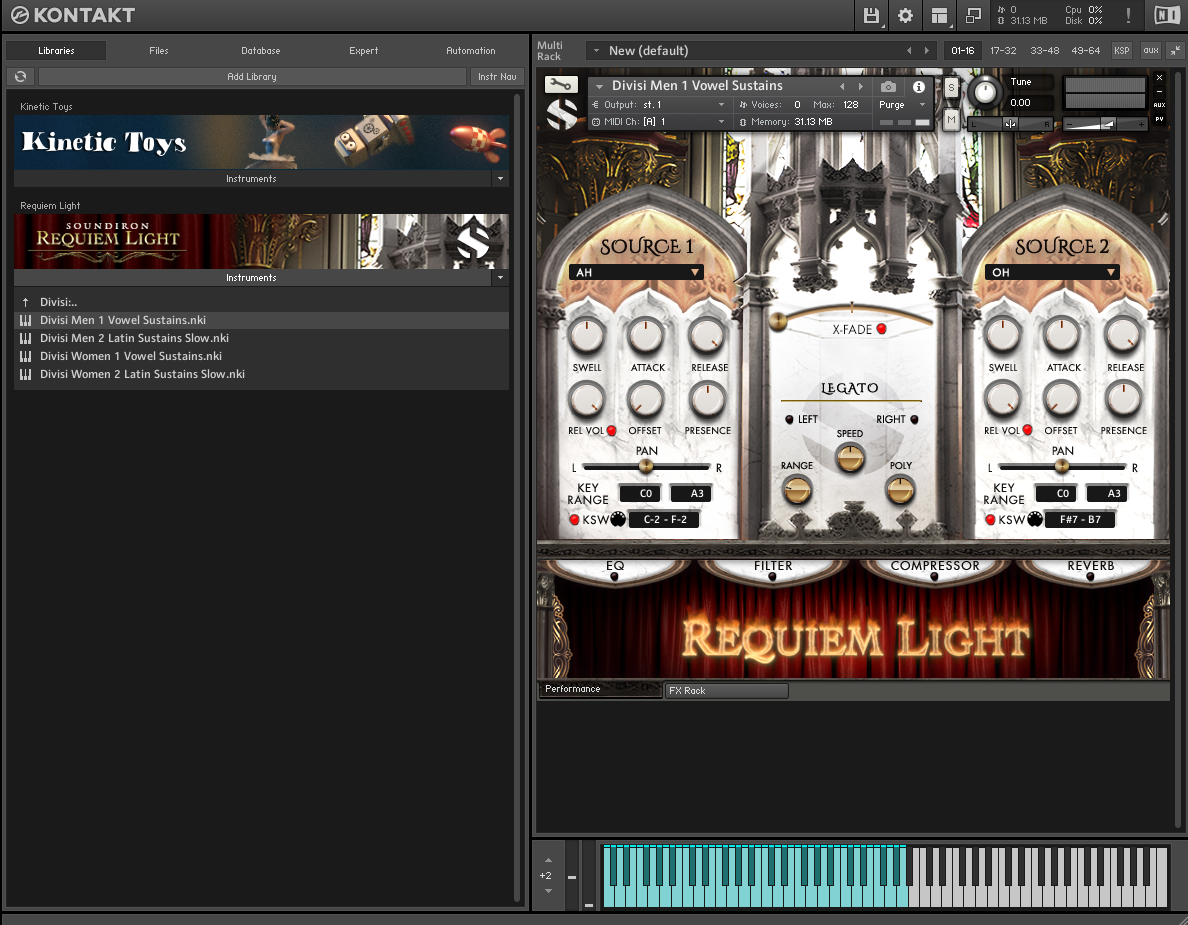Click the Source 1 PAN slider handle
The image size is (1188, 925).
coord(646,467)
